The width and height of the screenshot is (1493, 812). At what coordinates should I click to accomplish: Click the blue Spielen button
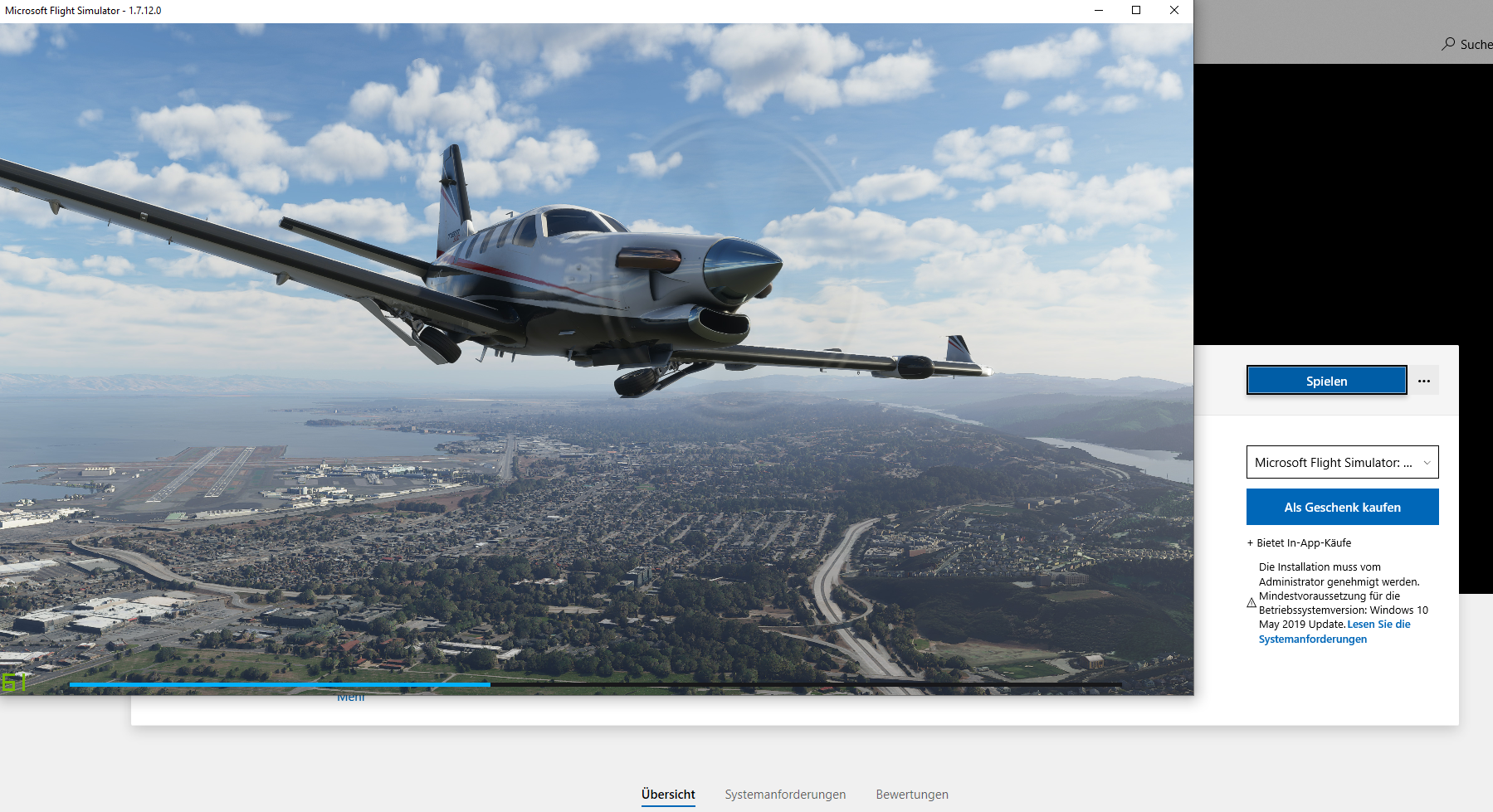point(1326,381)
